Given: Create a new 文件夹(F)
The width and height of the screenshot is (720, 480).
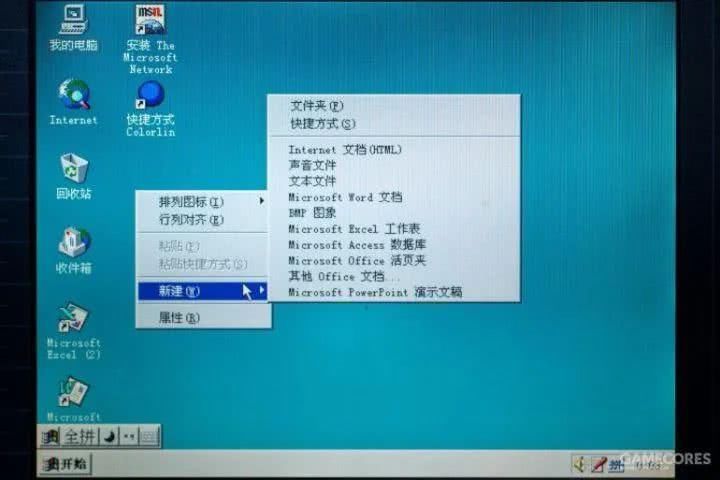Looking at the screenshot, I should tap(394, 106).
